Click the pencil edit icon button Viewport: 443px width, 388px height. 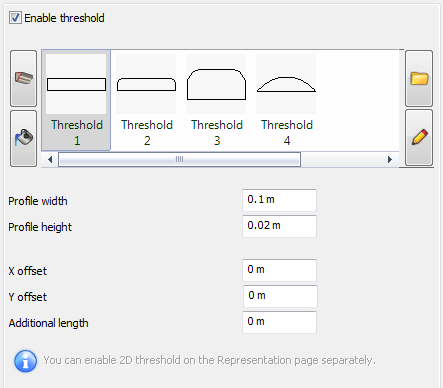[x=419, y=138]
